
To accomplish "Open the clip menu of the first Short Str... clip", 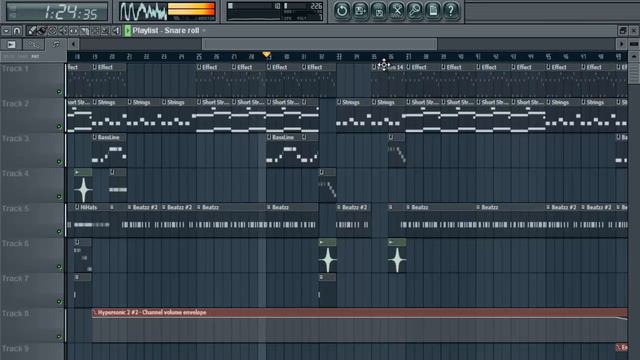I will (x=199, y=102).
